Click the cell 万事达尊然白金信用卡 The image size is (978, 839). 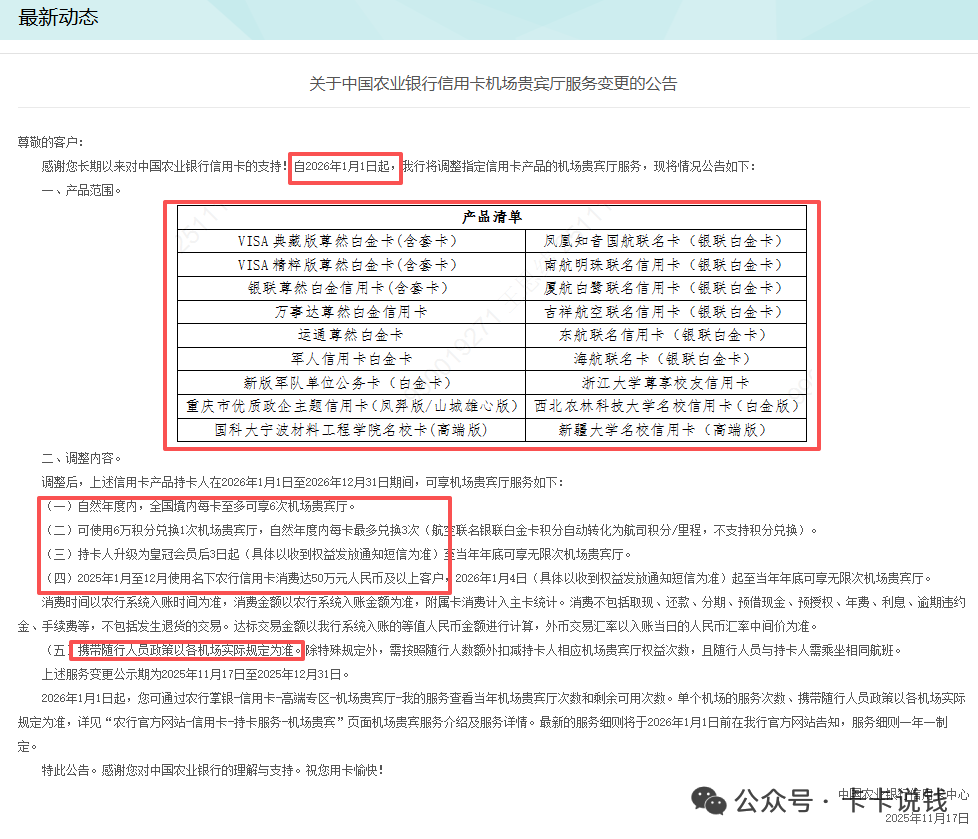click(351, 312)
